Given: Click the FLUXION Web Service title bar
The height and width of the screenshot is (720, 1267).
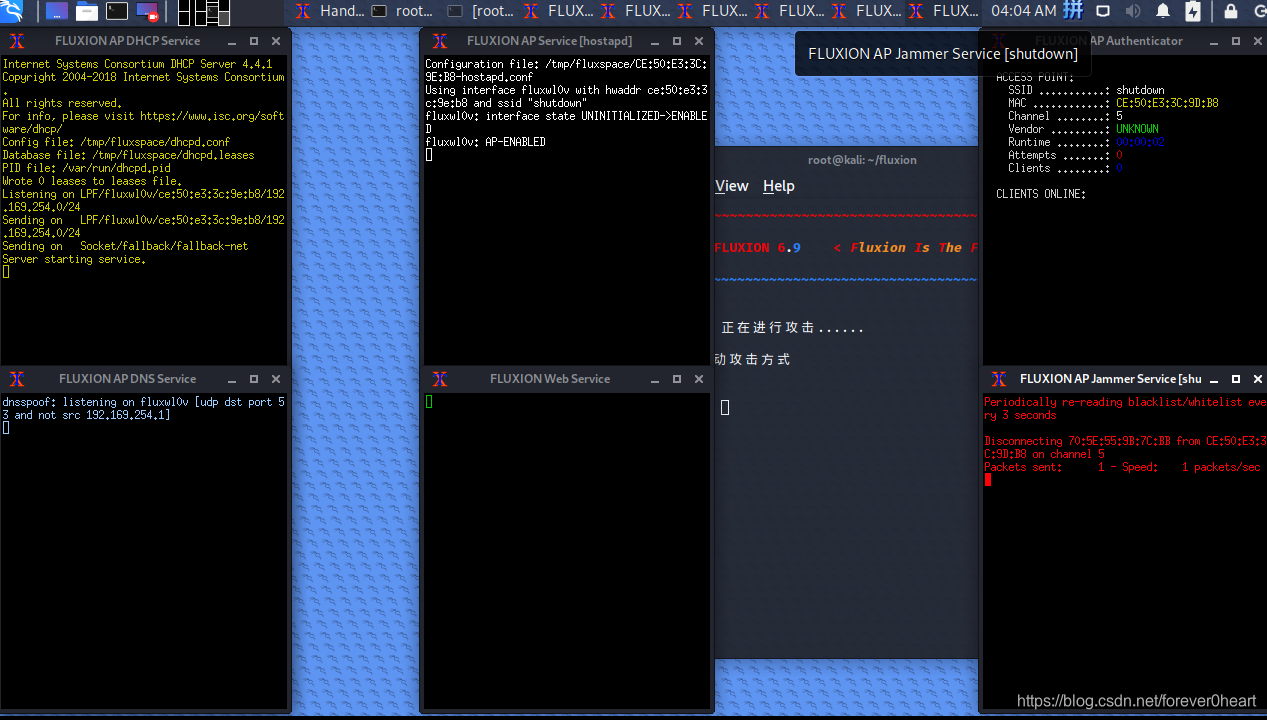Looking at the screenshot, I should click(550, 379).
